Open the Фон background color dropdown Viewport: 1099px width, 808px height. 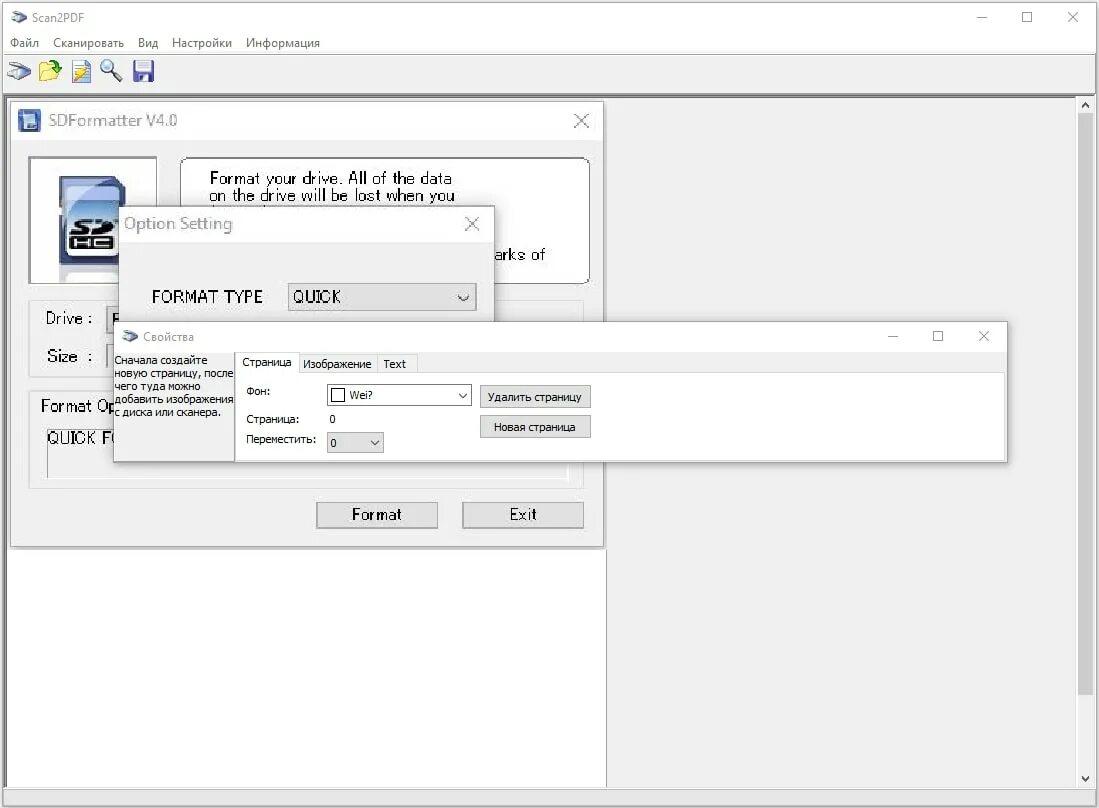coord(400,395)
